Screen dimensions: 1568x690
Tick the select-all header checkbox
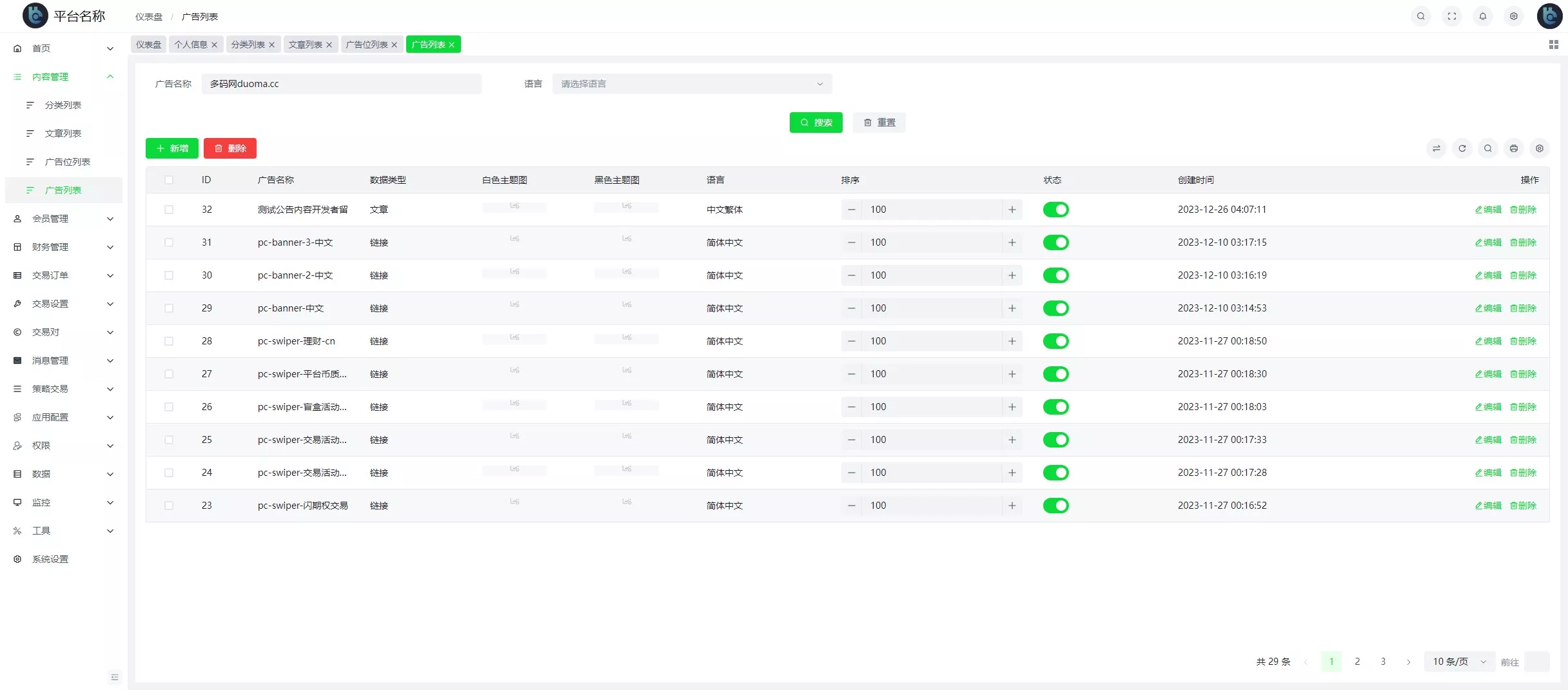(169, 180)
